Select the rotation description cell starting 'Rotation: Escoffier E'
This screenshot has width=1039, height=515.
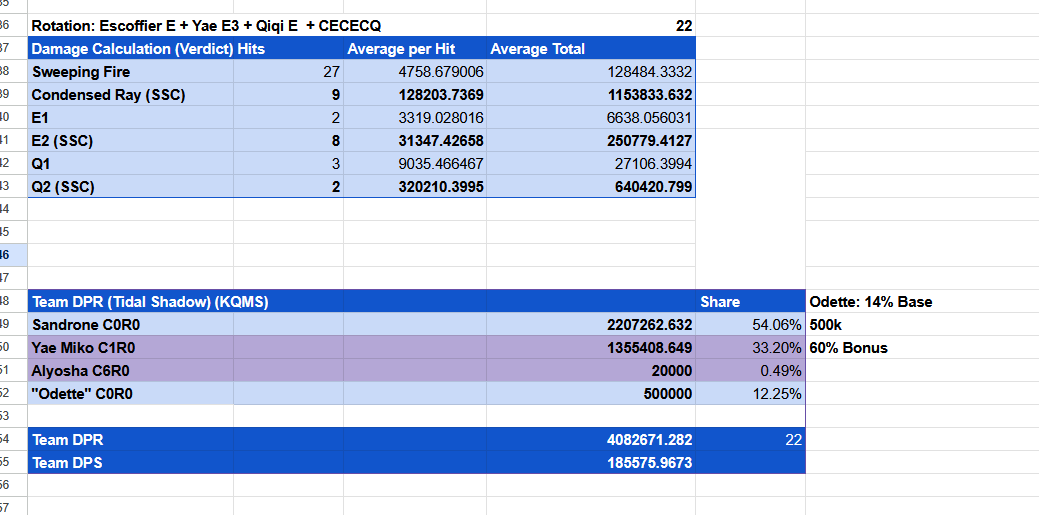click(x=257, y=26)
